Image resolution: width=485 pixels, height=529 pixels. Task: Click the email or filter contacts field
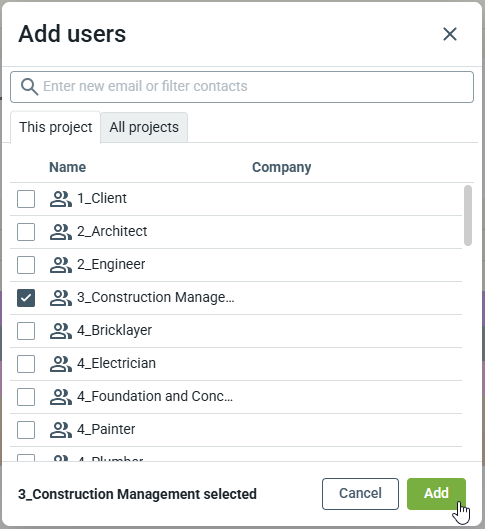[x=242, y=87]
